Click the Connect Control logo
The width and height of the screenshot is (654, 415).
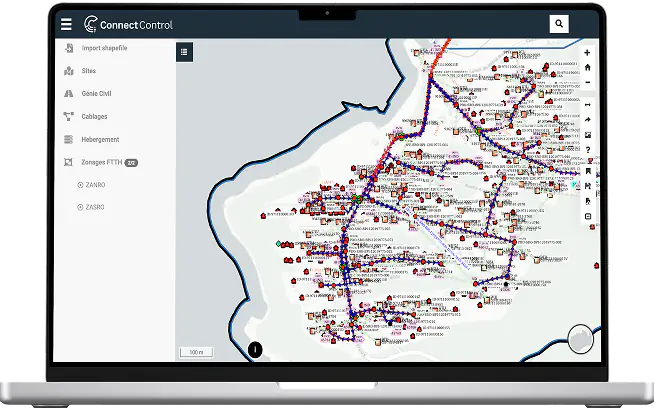tap(129, 24)
